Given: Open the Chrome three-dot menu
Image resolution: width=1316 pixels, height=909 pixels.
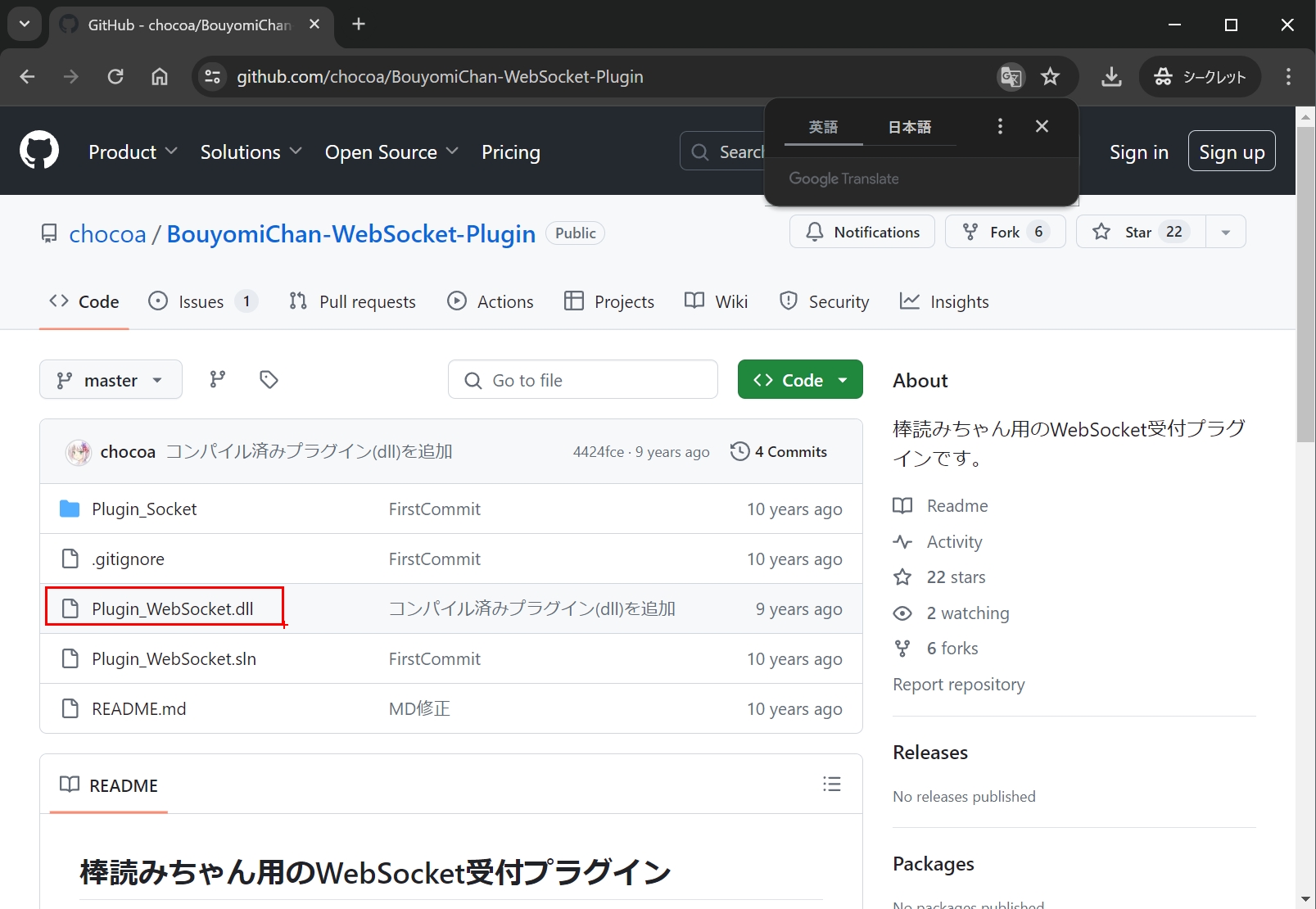Looking at the screenshot, I should pyautogui.click(x=1288, y=77).
